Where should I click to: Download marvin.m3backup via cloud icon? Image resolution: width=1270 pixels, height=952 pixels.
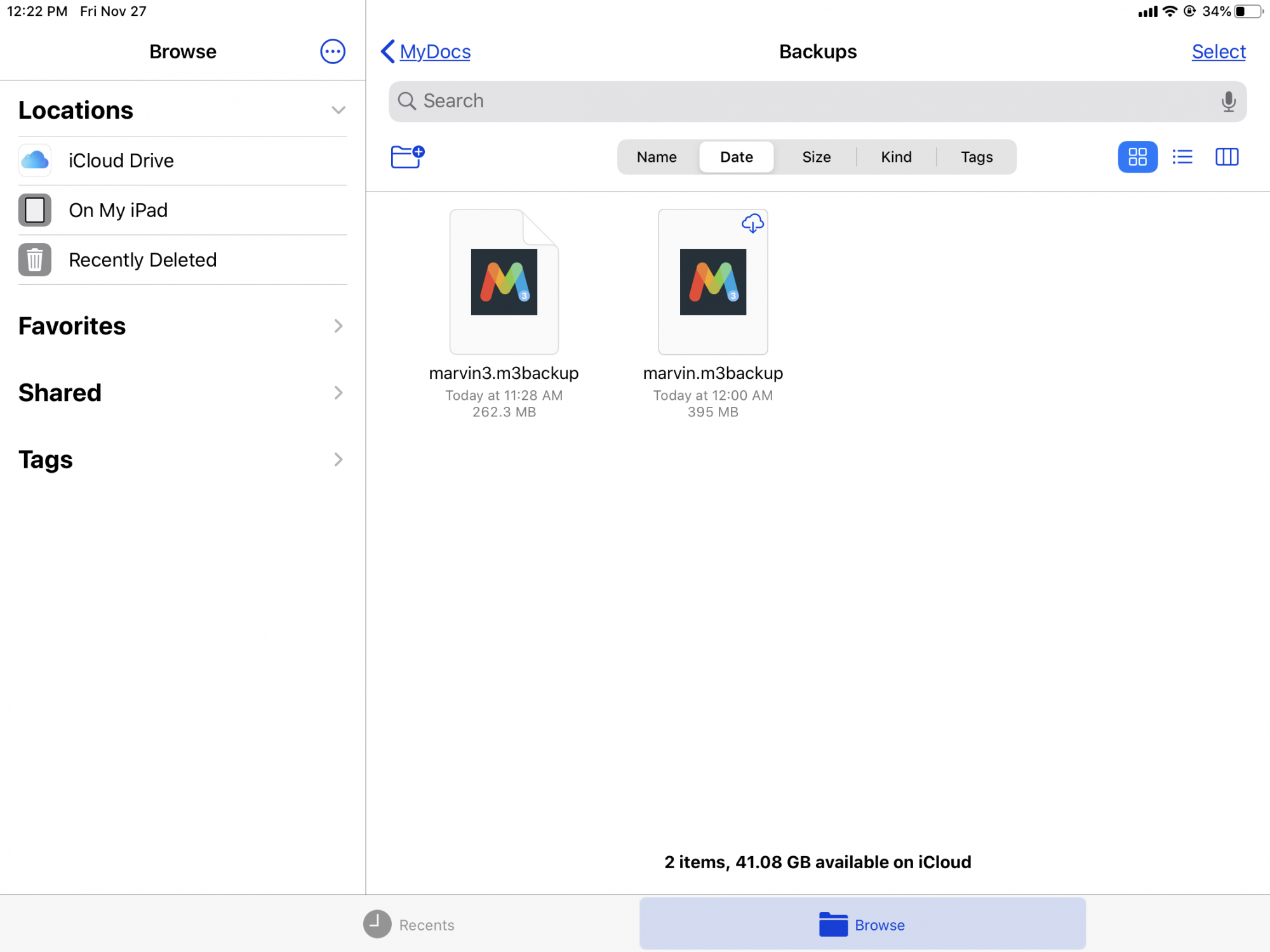pos(752,223)
